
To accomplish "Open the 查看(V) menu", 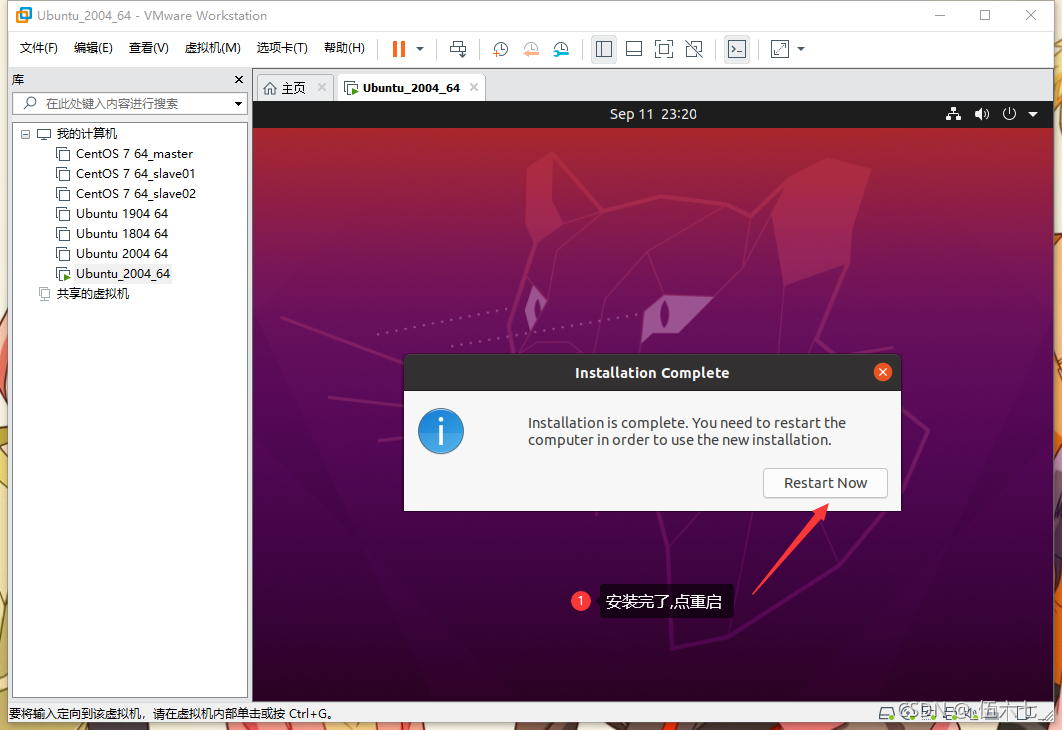I will [148, 48].
